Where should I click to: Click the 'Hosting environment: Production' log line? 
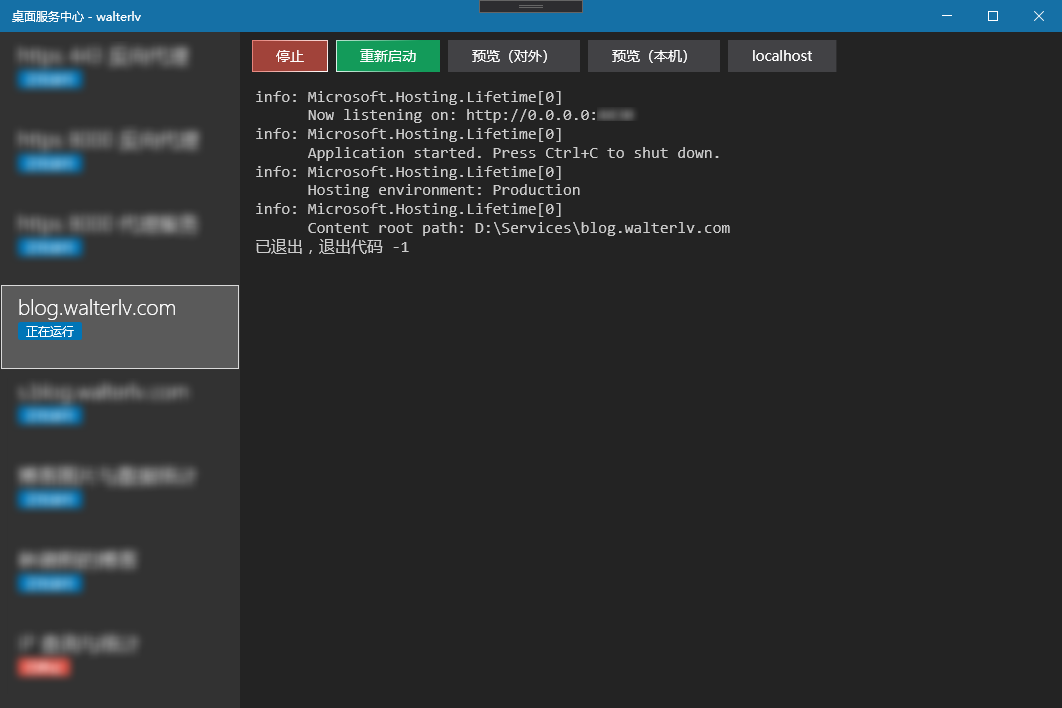pyautogui.click(x=444, y=190)
